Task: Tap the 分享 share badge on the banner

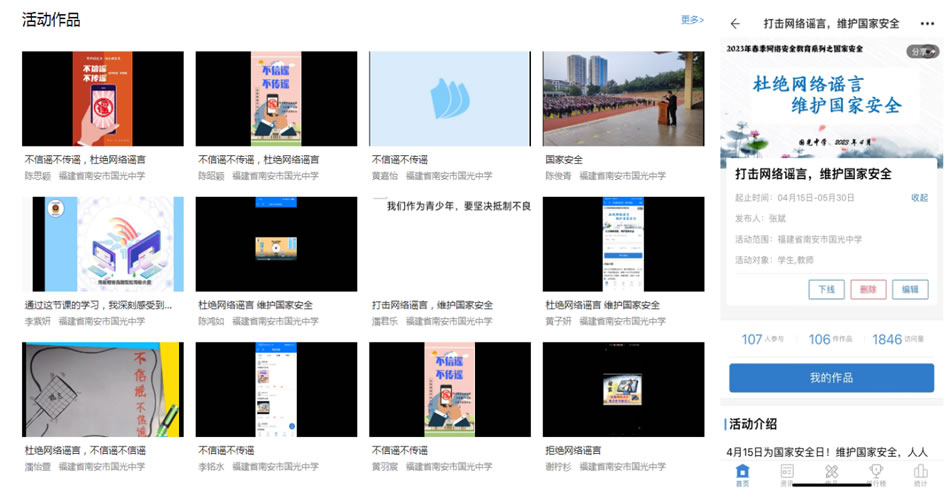Action: [922, 52]
